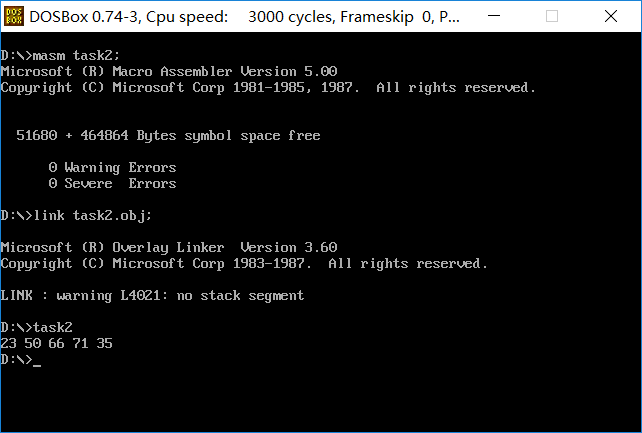Click the number 71 in program output
The width and height of the screenshot is (642, 433).
tap(80, 343)
